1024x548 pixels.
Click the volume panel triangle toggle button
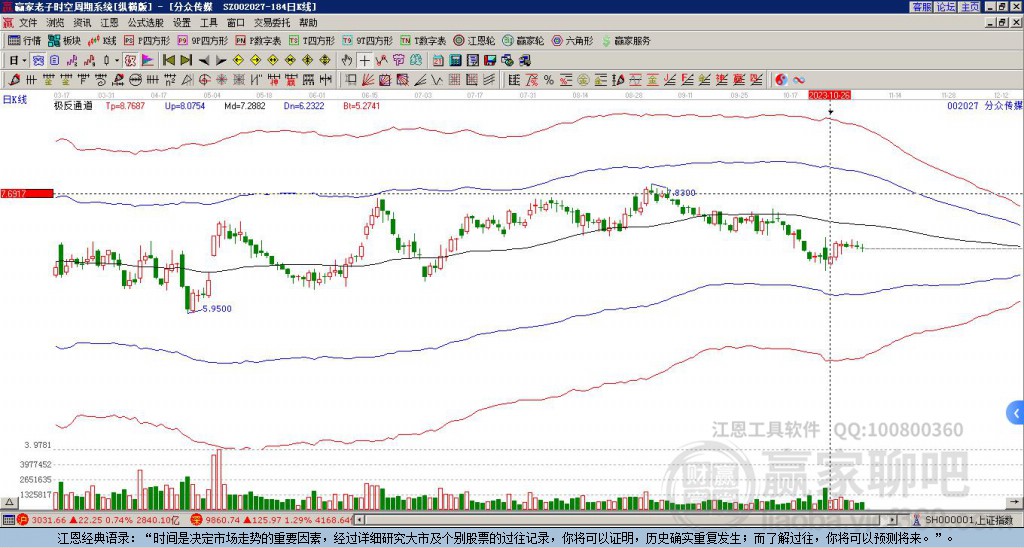9,502
